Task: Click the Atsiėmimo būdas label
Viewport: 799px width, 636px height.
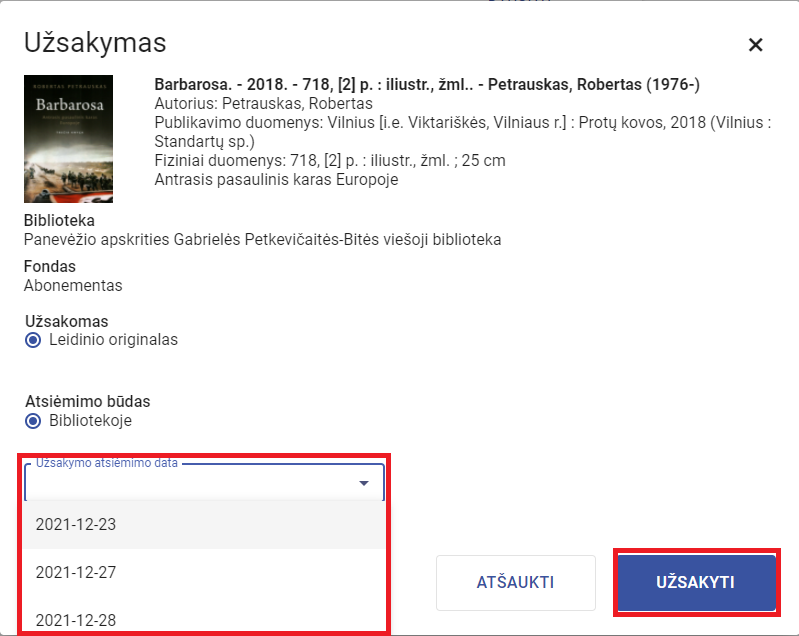Action: click(x=87, y=402)
